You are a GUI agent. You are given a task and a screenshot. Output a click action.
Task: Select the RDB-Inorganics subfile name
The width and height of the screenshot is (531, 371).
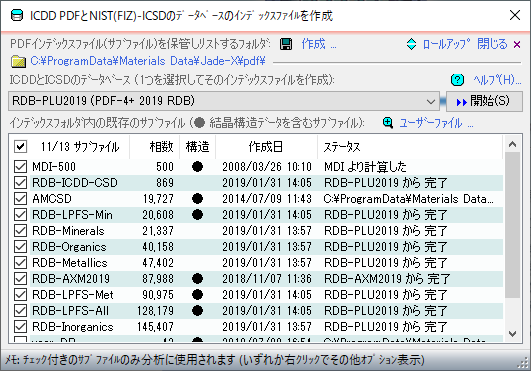point(72,326)
